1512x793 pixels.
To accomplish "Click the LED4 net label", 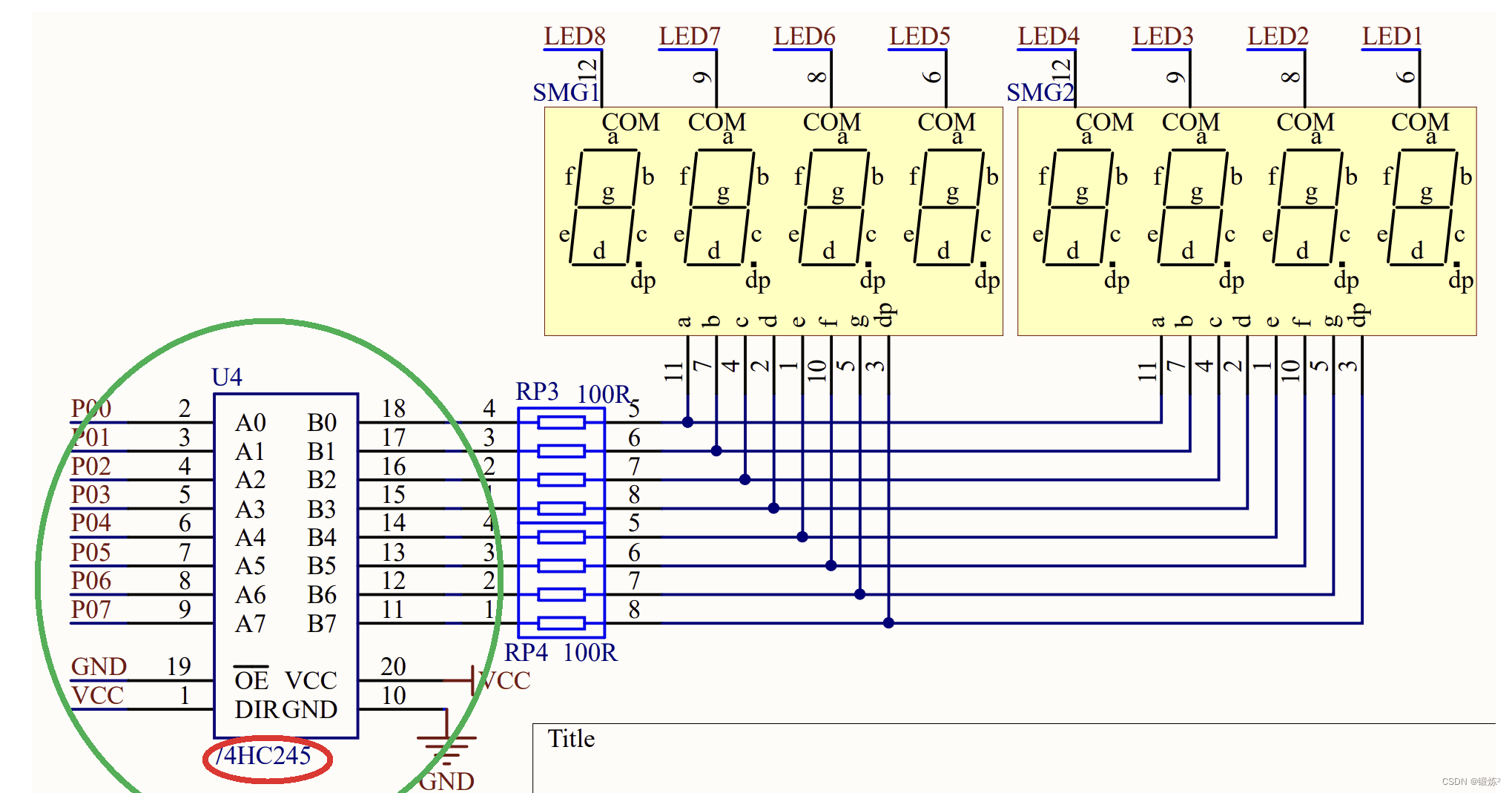I will coord(1049,36).
